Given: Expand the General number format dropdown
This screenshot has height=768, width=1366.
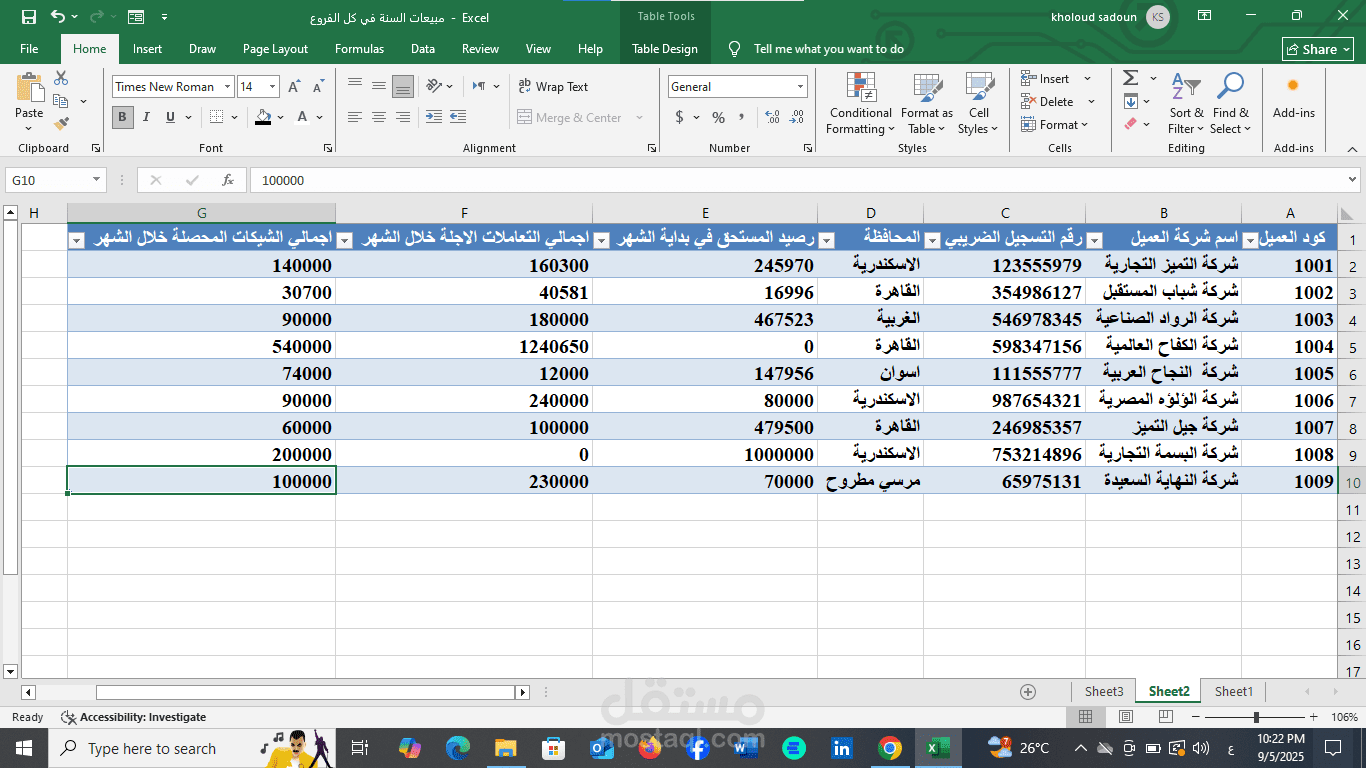Looking at the screenshot, I should [x=800, y=87].
